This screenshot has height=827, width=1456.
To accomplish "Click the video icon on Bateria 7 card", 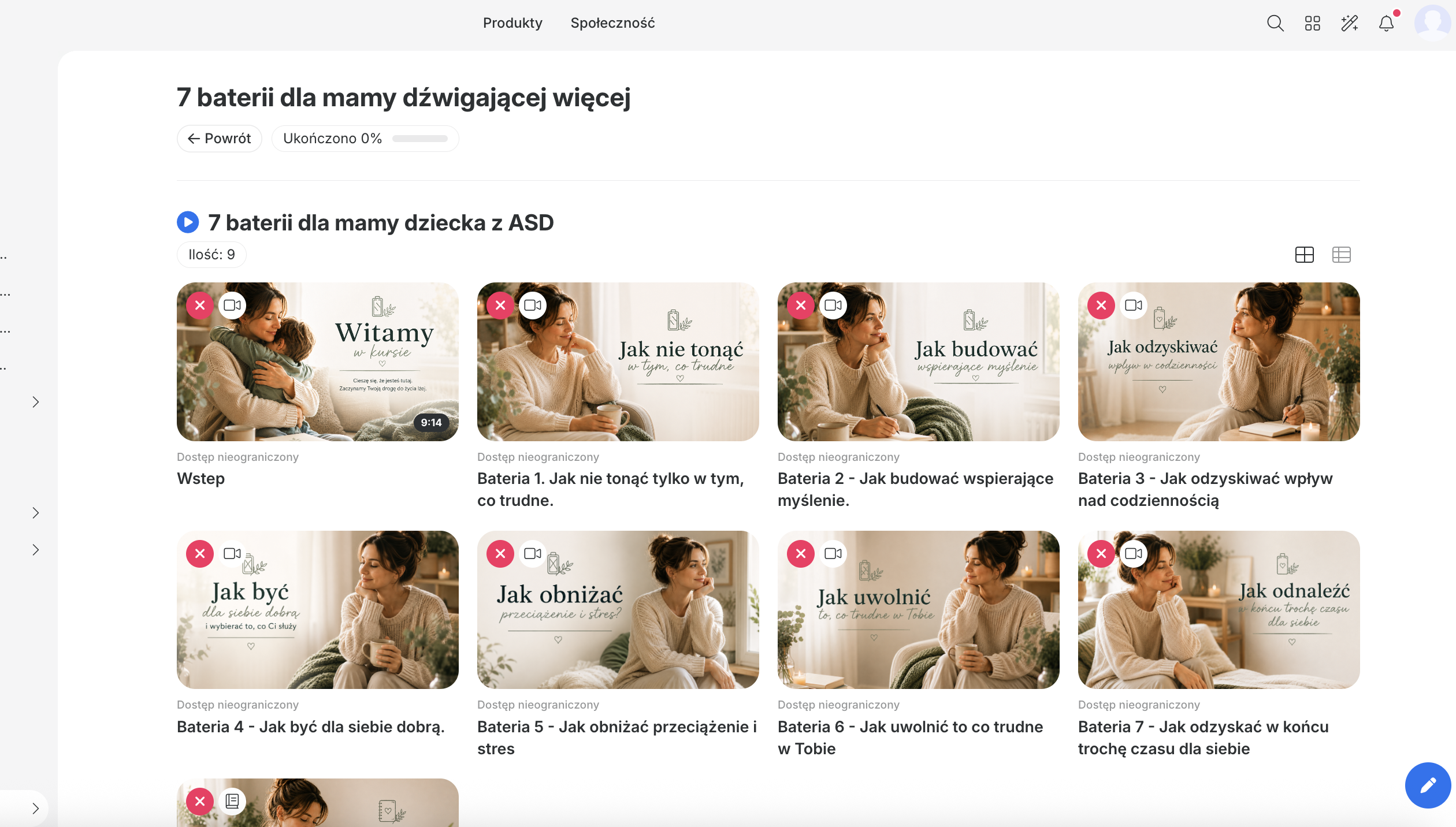I will (1134, 553).
